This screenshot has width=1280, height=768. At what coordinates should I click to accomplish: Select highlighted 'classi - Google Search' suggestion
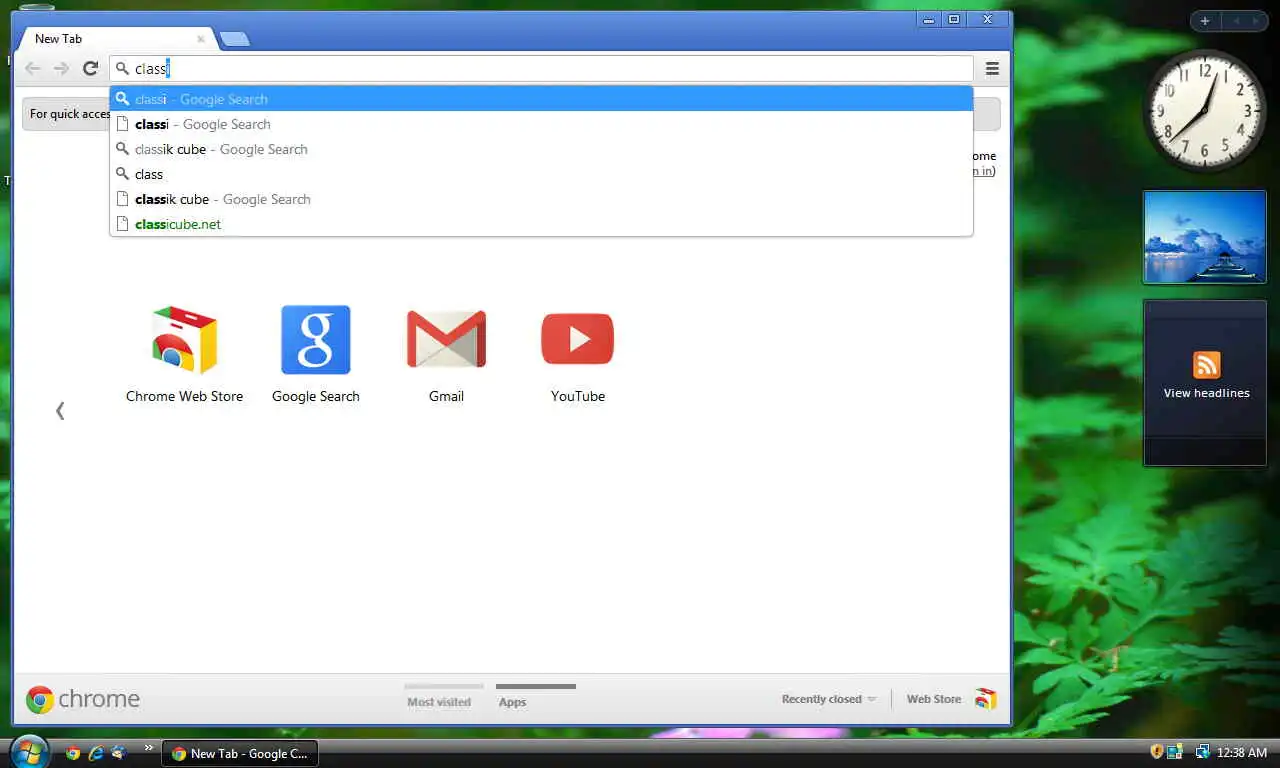541,99
